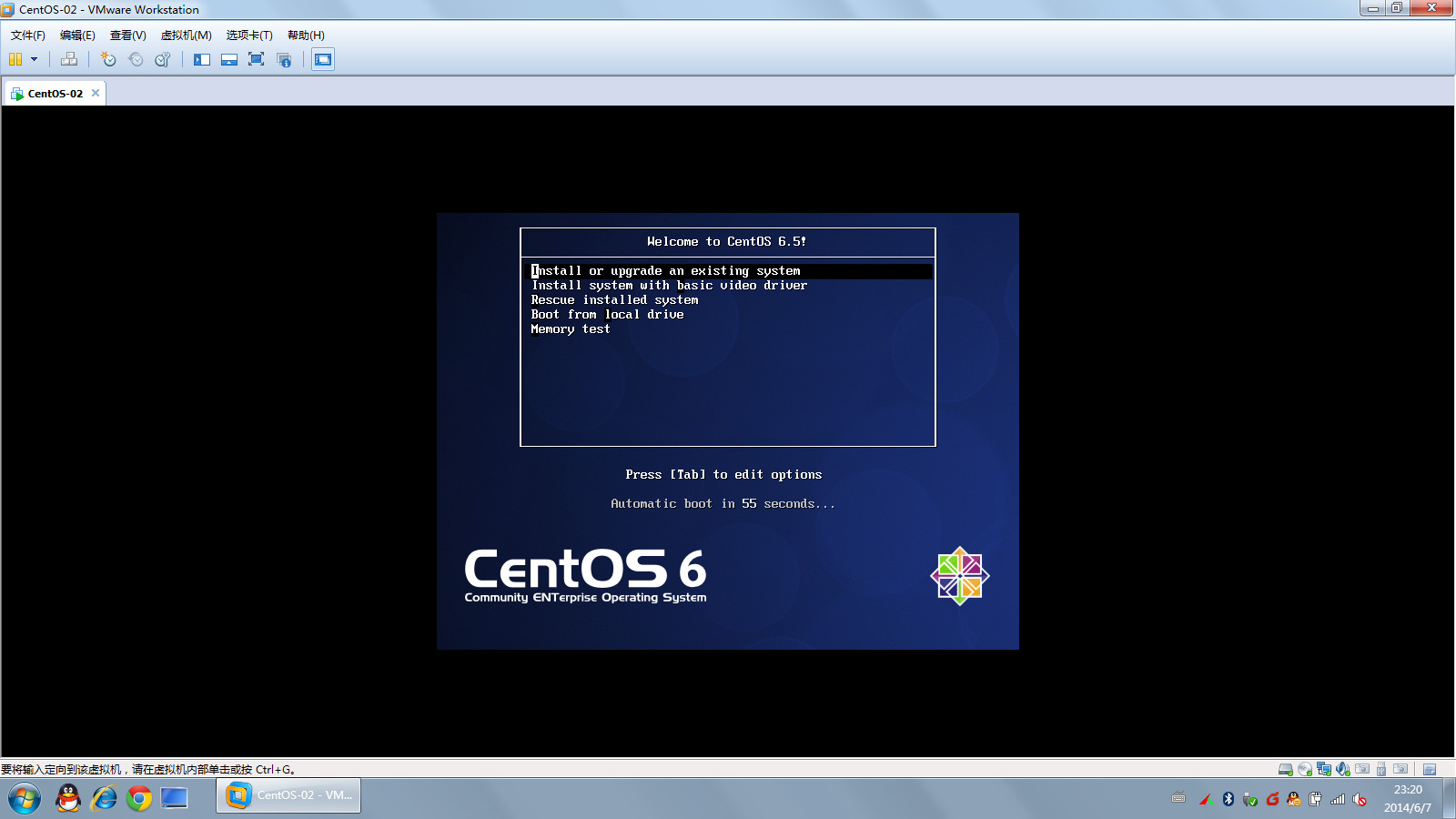Click the show desktop button

coord(1449,798)
